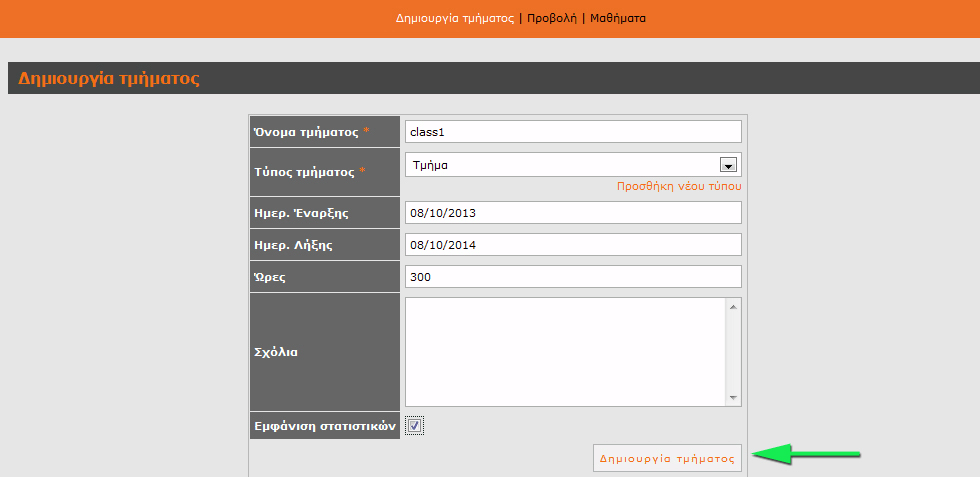Click the Τύπος τμήματος label
This screenshot has height=477, width=980.
[x=304, y=172]
